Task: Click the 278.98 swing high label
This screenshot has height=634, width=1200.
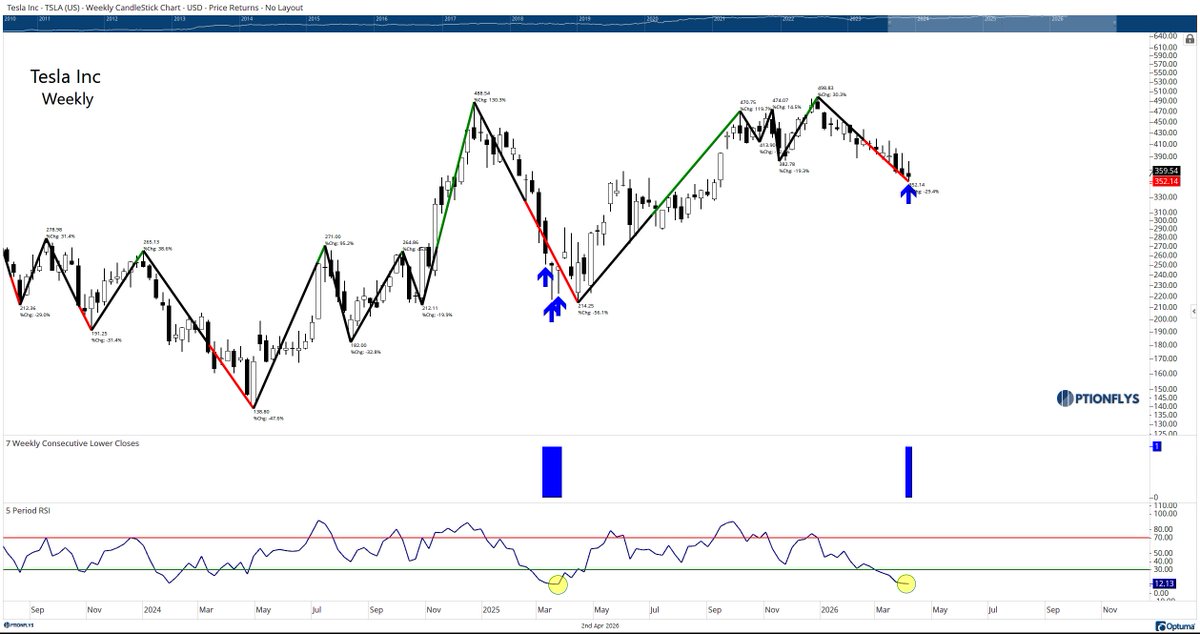Action: [53, 229]
